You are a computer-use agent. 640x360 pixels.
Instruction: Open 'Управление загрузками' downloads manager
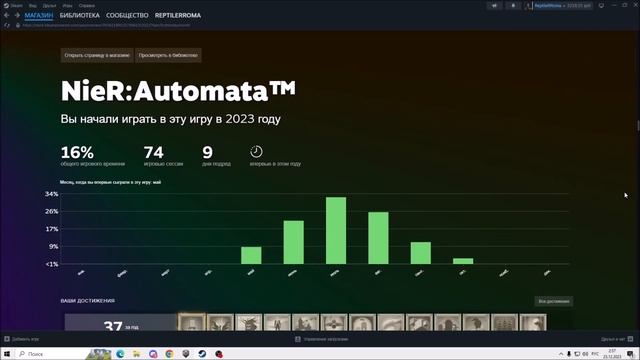click(322, 339)
